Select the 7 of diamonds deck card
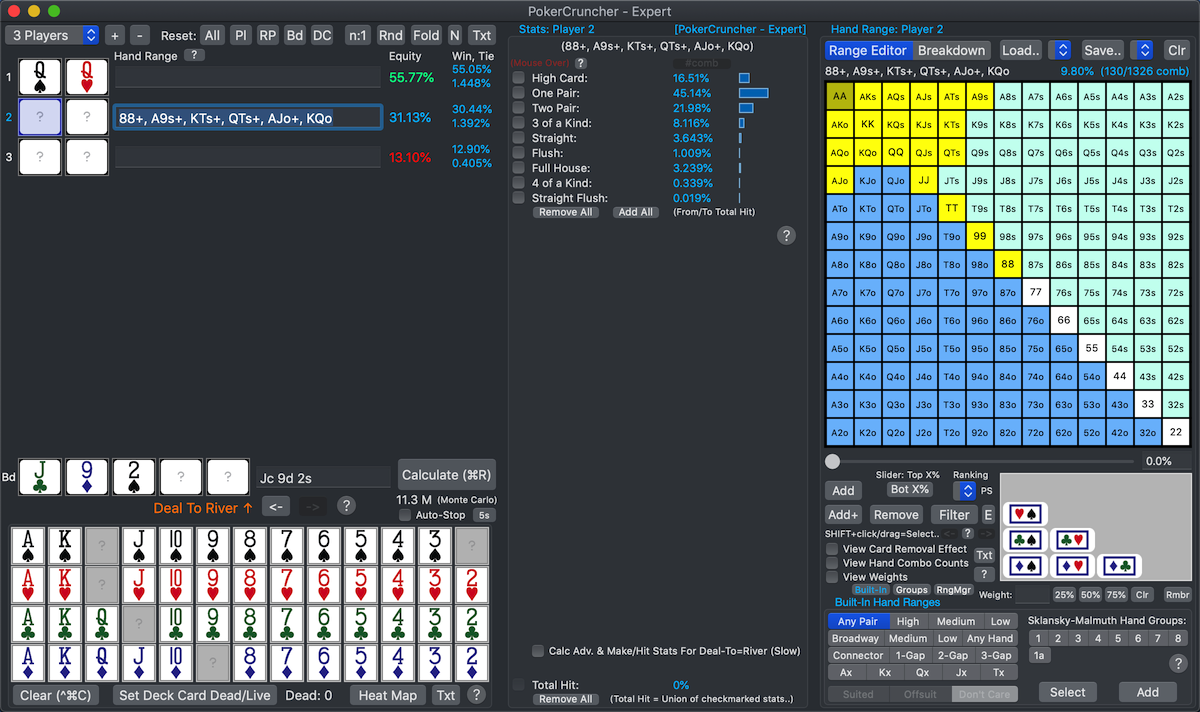Image resolution: width=1200 pixels, height=712 pixels. (287, 662)
